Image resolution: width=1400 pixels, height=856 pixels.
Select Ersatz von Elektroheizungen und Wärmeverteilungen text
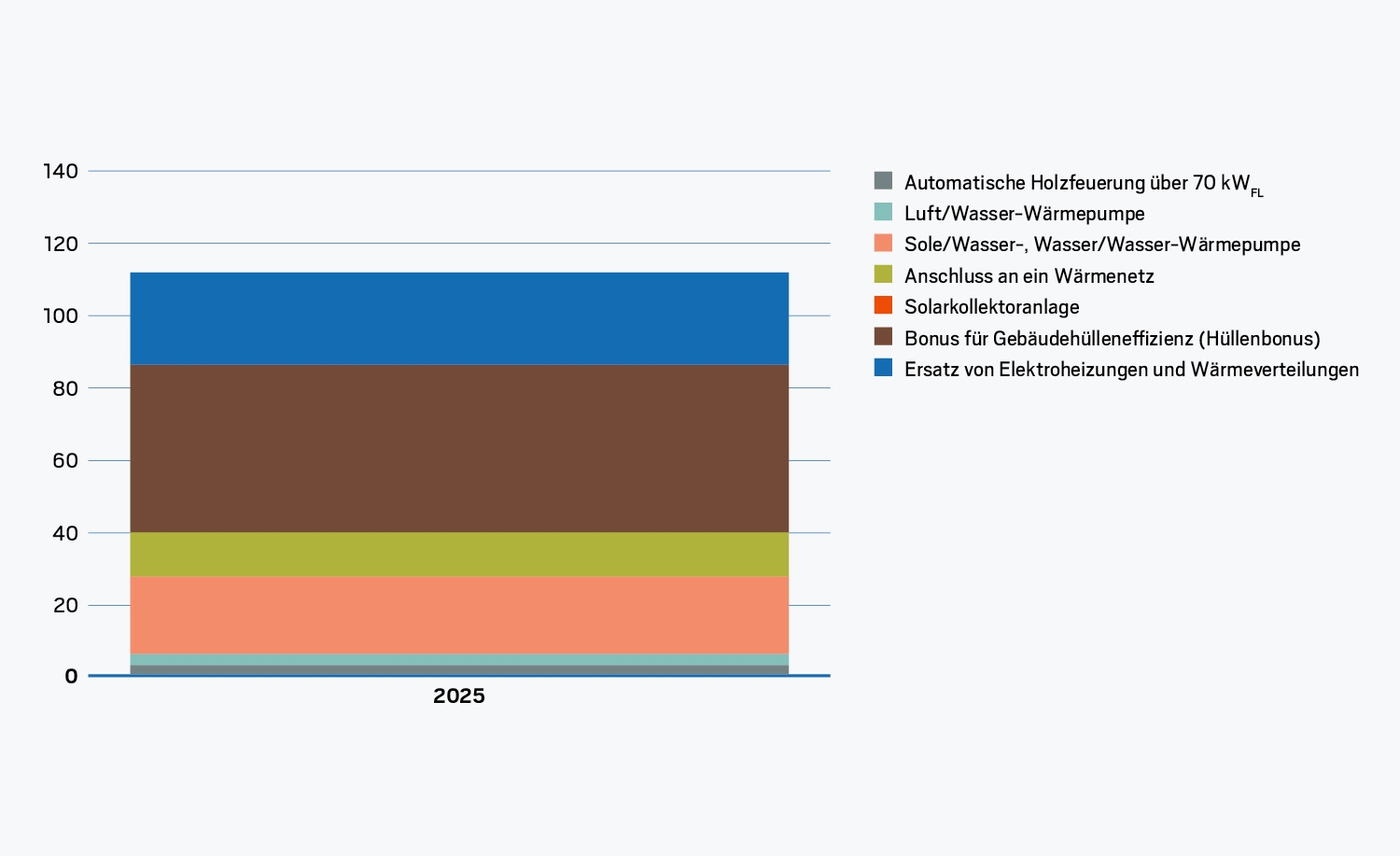pyautogui.click(x=1131, y=370)
